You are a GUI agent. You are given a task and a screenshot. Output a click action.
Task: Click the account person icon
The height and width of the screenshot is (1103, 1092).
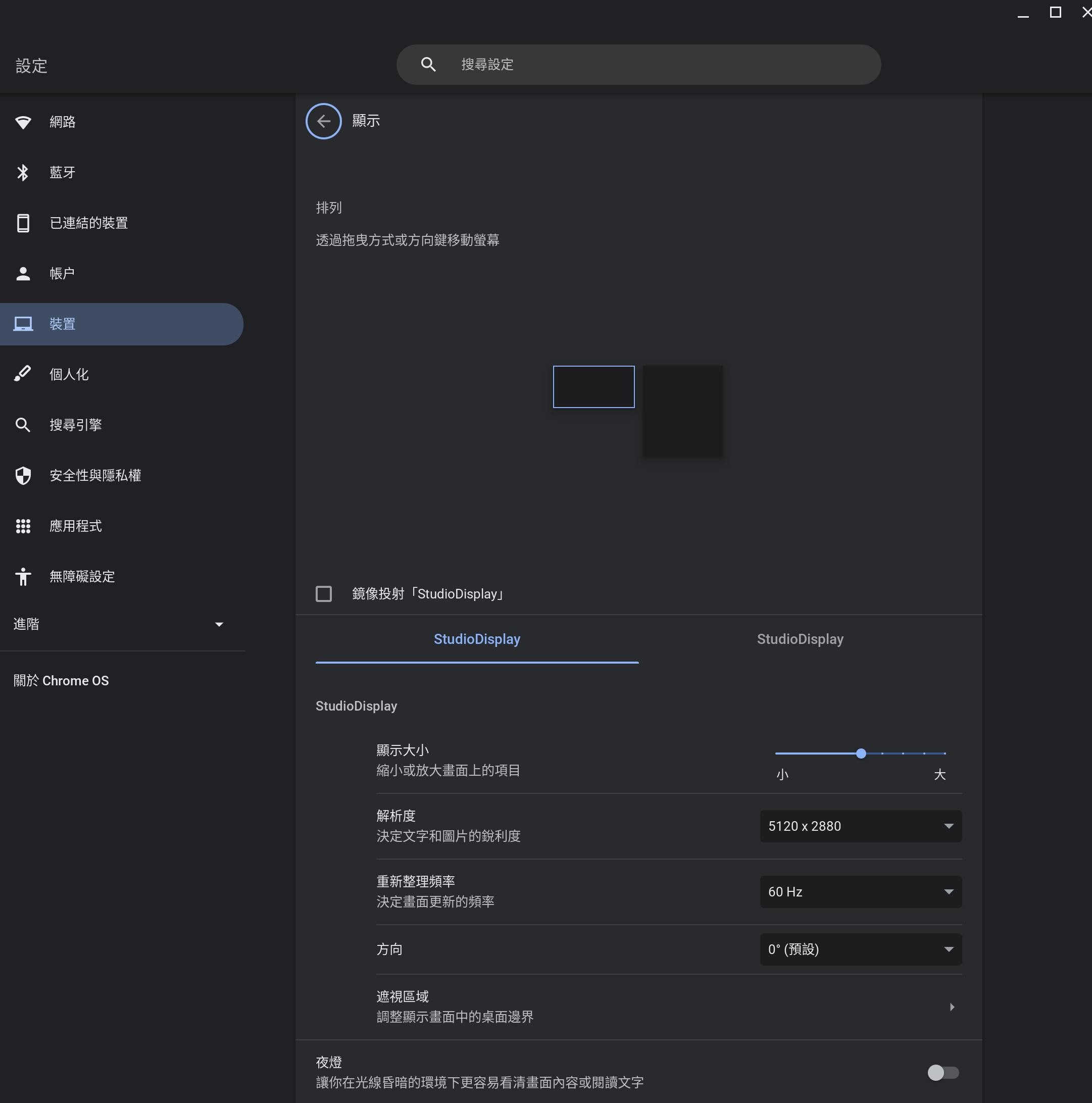click(x=23, y=273)
